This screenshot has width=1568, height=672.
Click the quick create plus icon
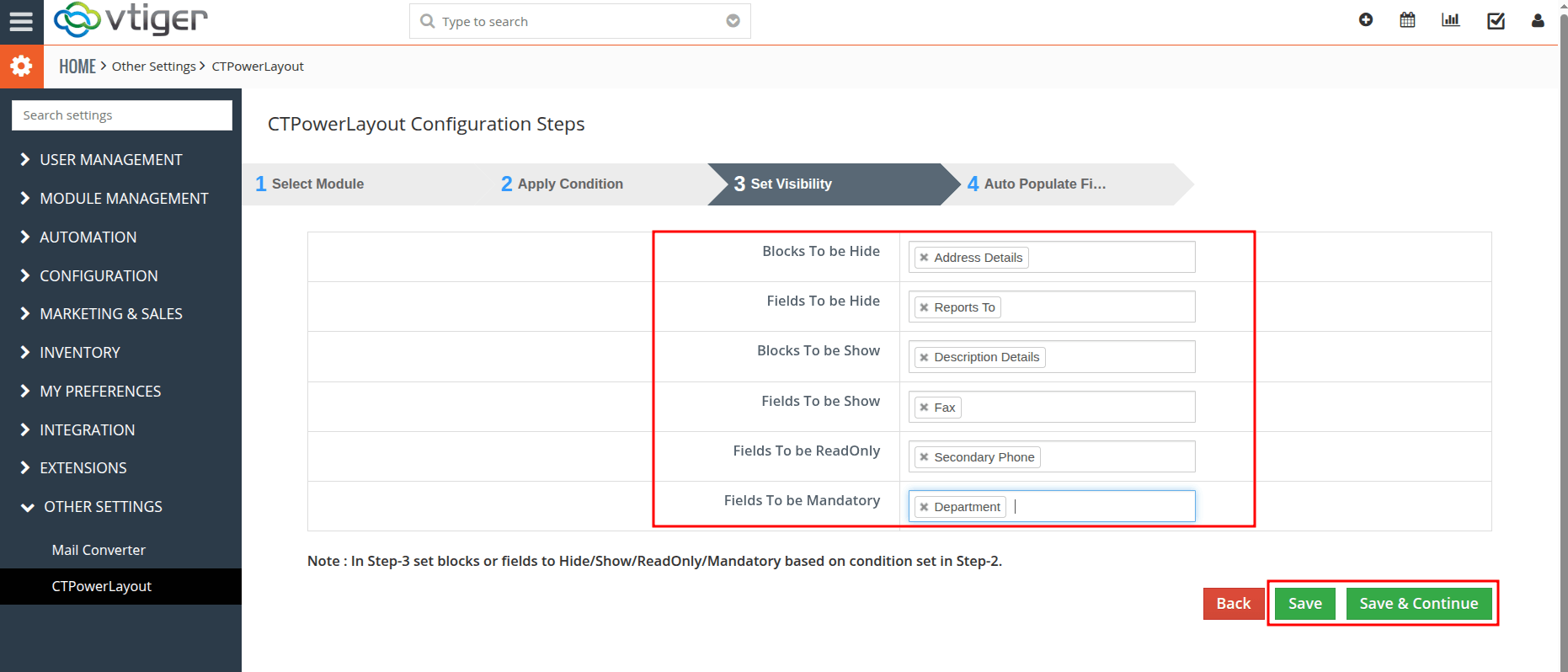(x=1366, y=20)
